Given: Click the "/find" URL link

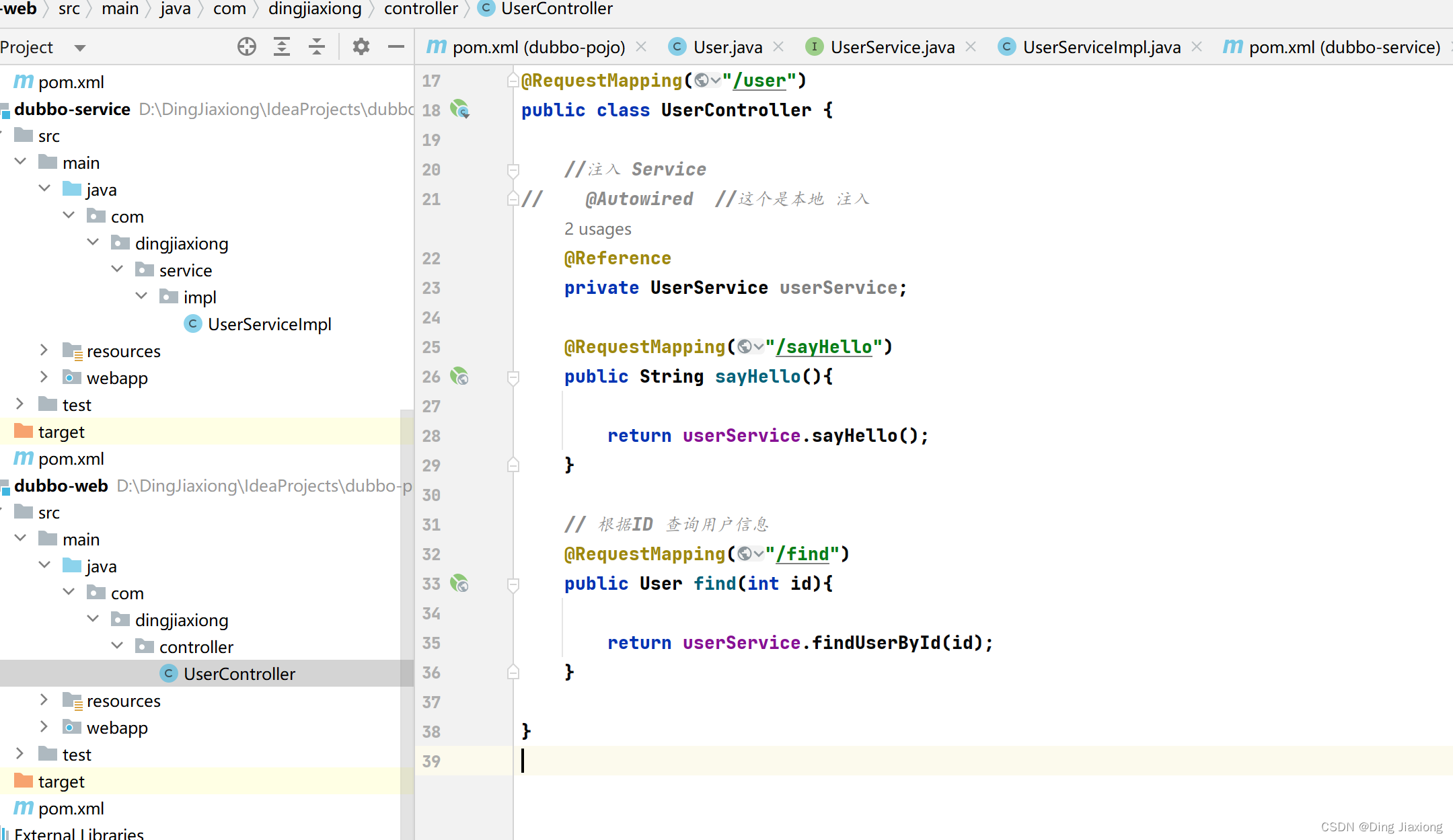Looking at the screenshot, I should 803,554.
